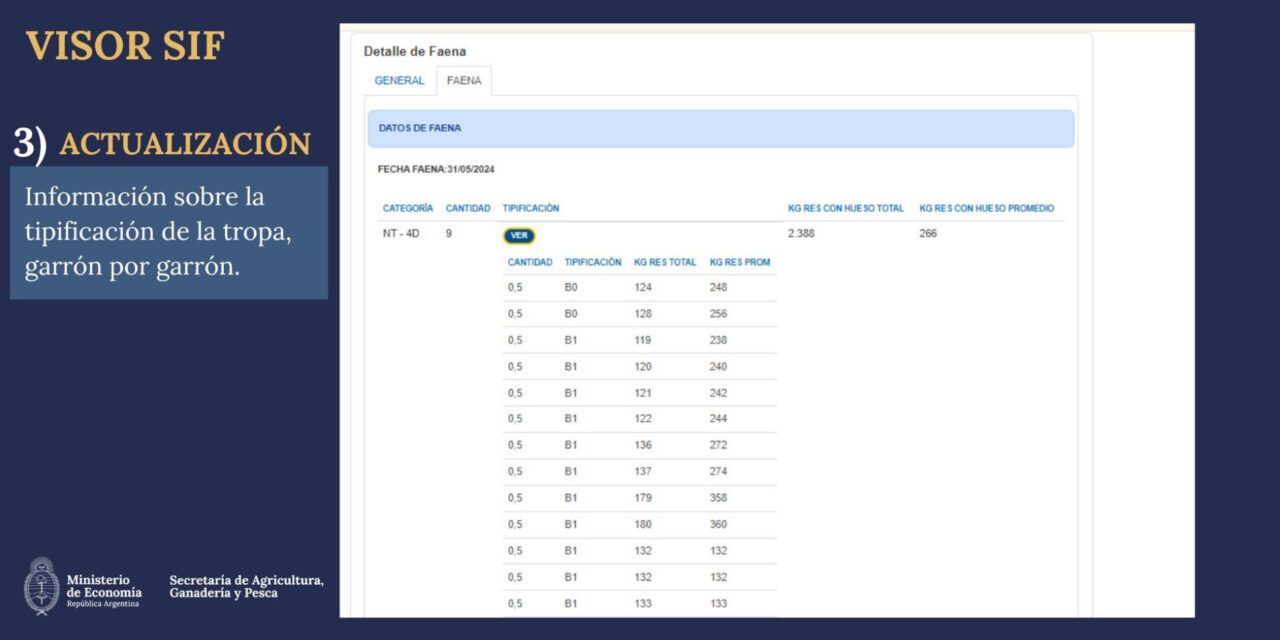The height and width of the screenshot is (640, 1280).
Task: Click the 121 kg res total cell
Action: click(643, 393)
